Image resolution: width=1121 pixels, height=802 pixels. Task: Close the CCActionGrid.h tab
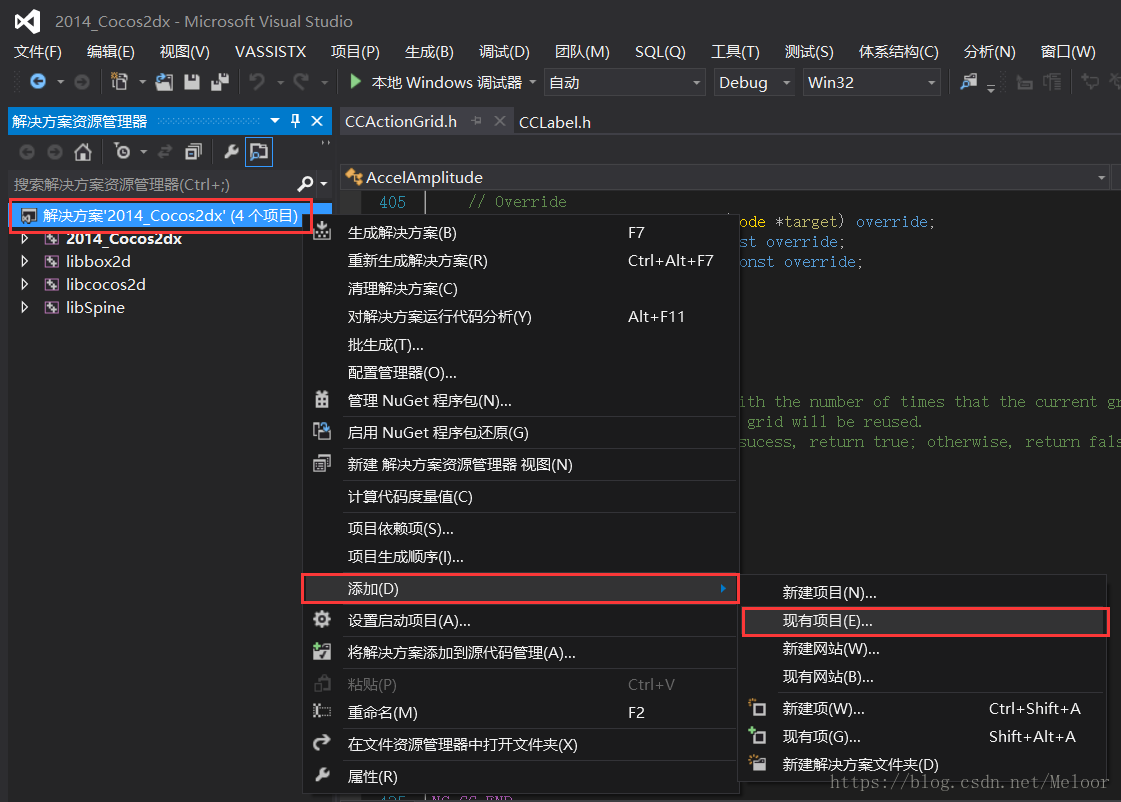(500, 122)
